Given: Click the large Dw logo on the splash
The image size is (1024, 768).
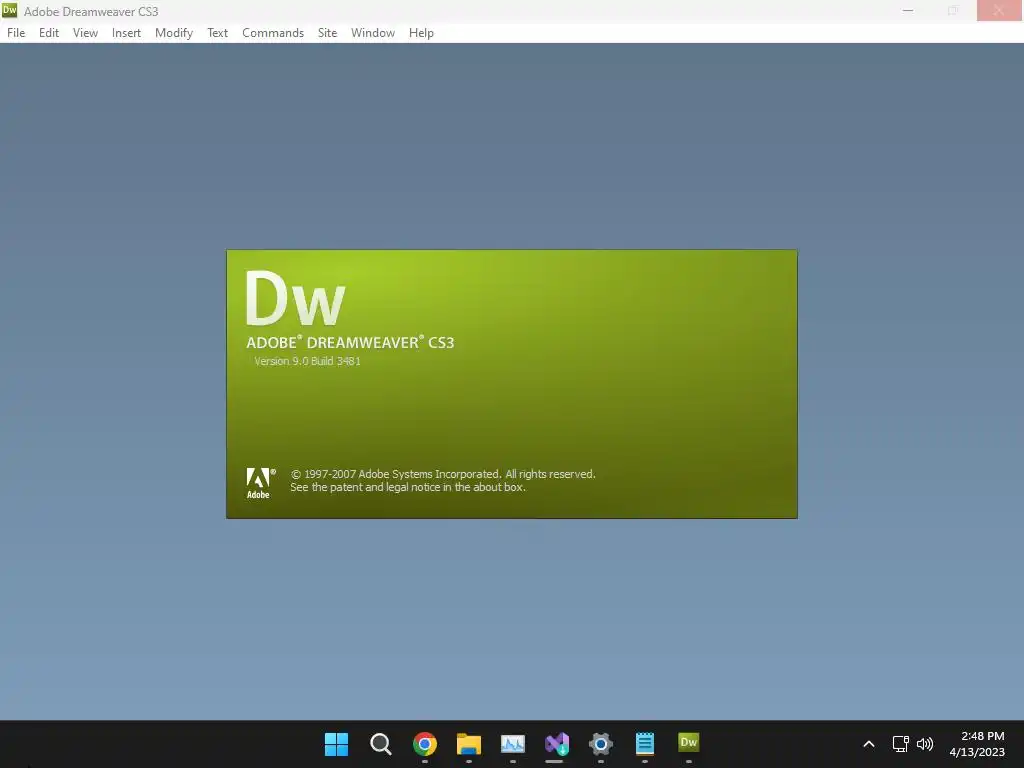Looking at the screenshot, I should (x=295, y=298).
